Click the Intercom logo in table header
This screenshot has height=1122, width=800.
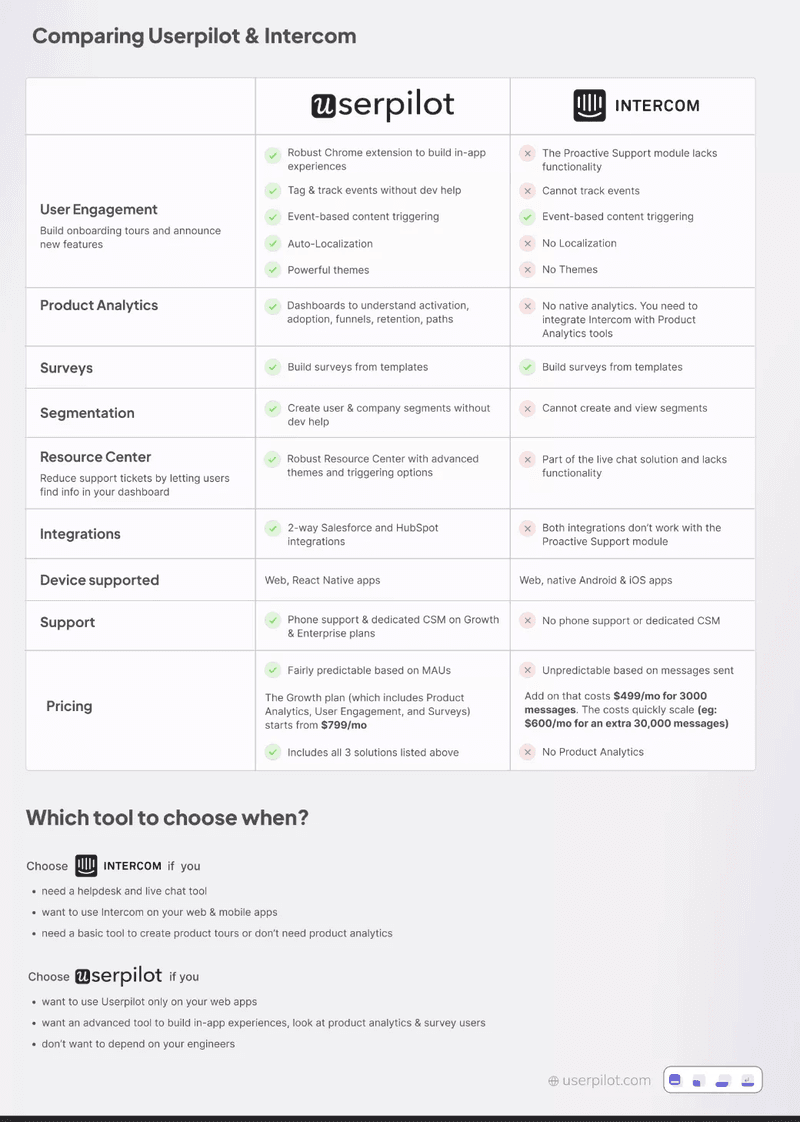click(x=636, y=106)
